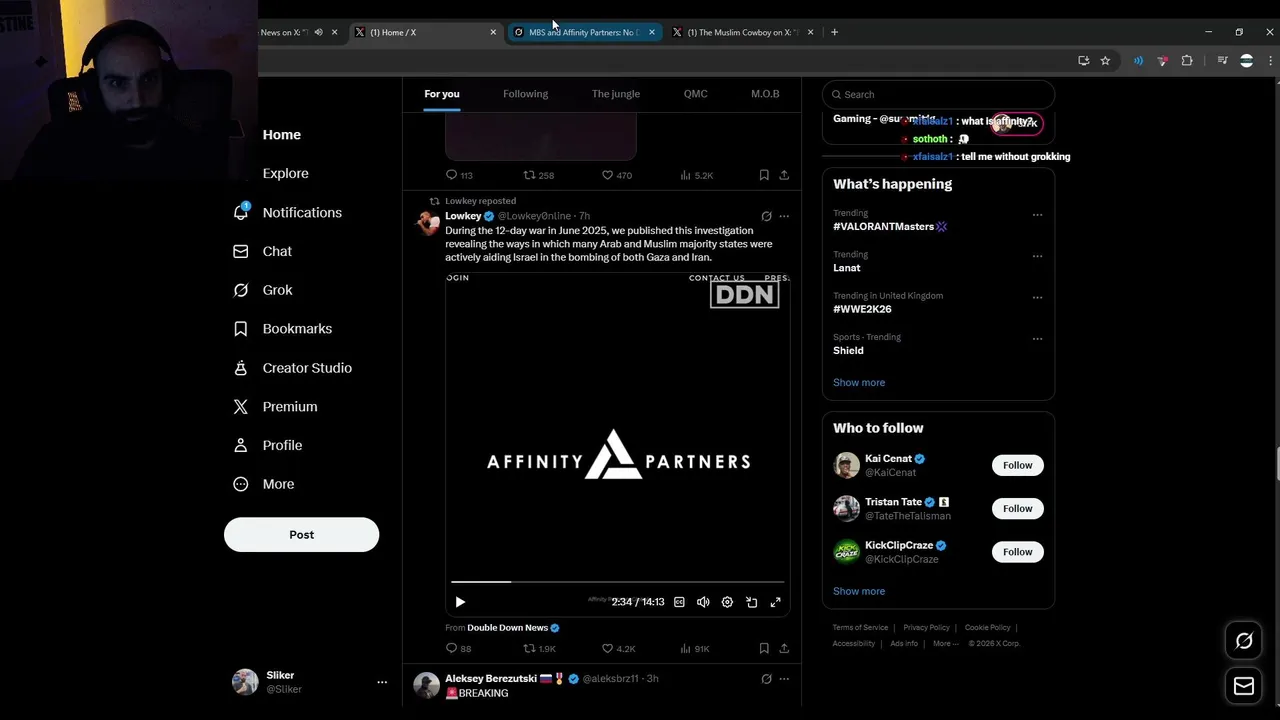Screen dimensions: 1280x720
Task: Follow KickClipCraze
Action: pyautogui.click(x=1017, y=552)
